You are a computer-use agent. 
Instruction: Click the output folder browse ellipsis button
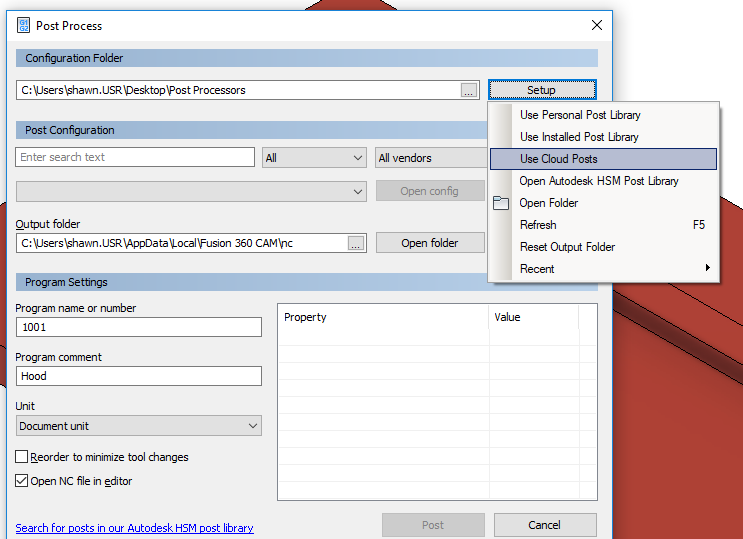pos(356,243)
